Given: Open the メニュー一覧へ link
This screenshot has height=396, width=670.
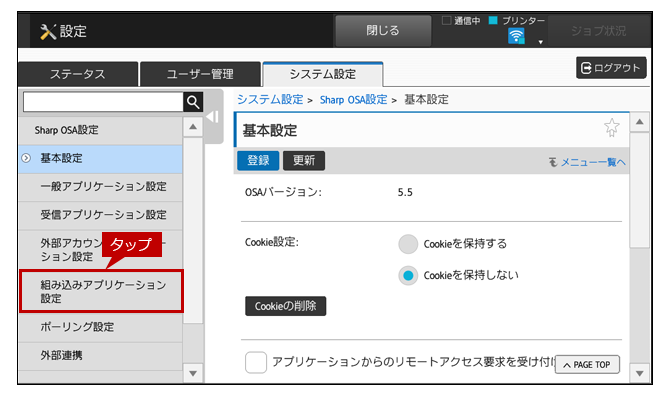Looking at the screenshot, I should pyautogui.click(x=588, y=162).
